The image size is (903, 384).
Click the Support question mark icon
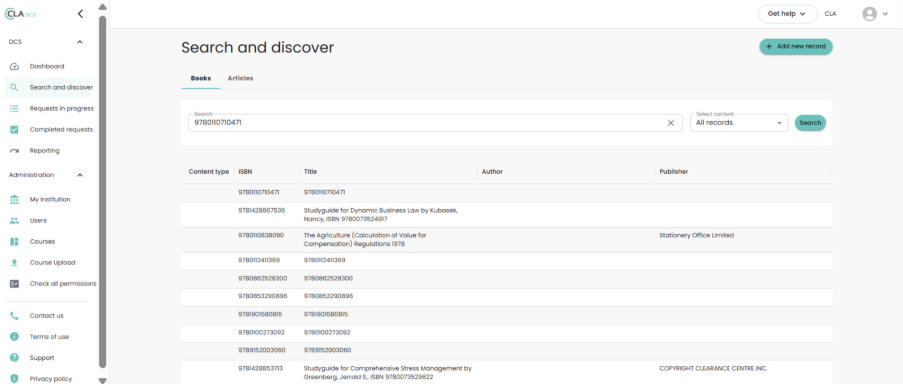pyautogui.click(x=14, y=358)
